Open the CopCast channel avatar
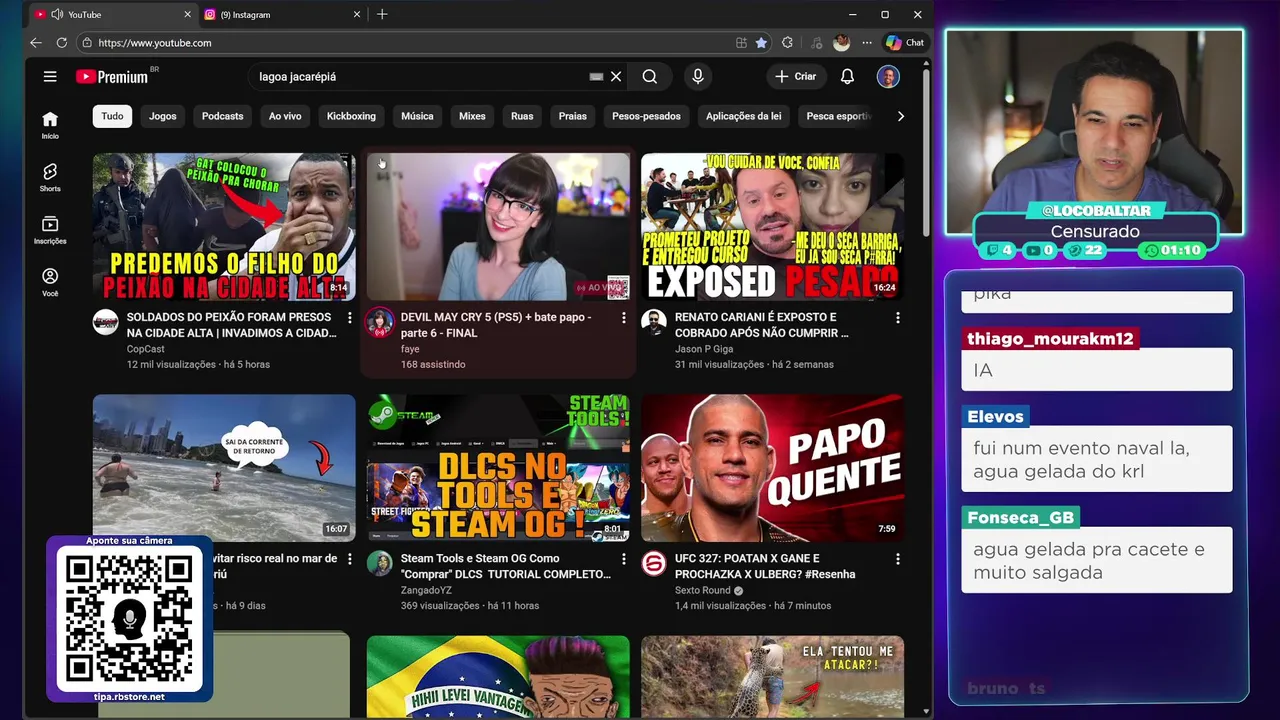This screenshot has width=1280, height=720. pyautogui.click(x=106, y=322)
